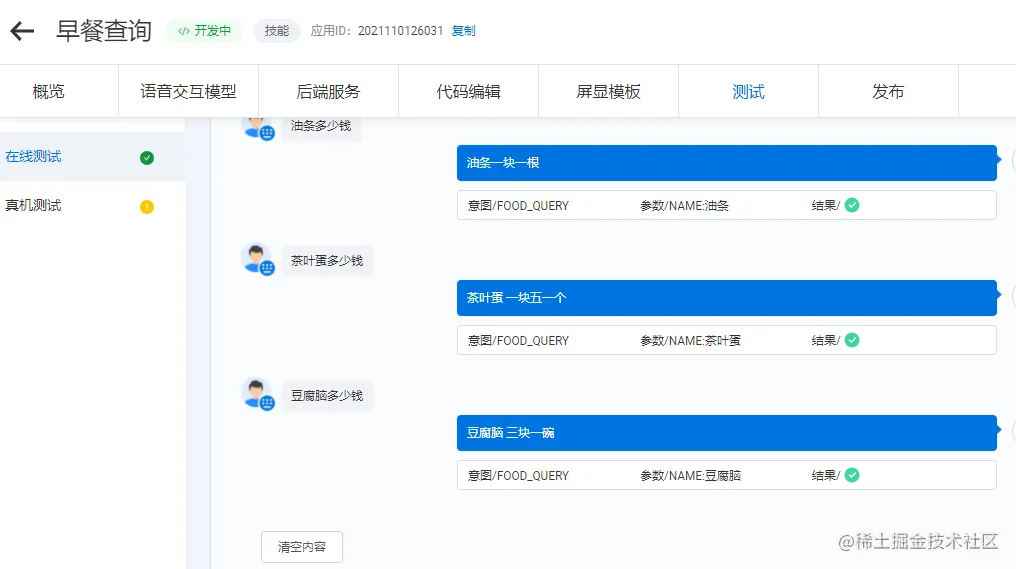Go to 代码编辑 tab
The width and height of the screenshot is (1016, 569).
(x=468, y=91)
